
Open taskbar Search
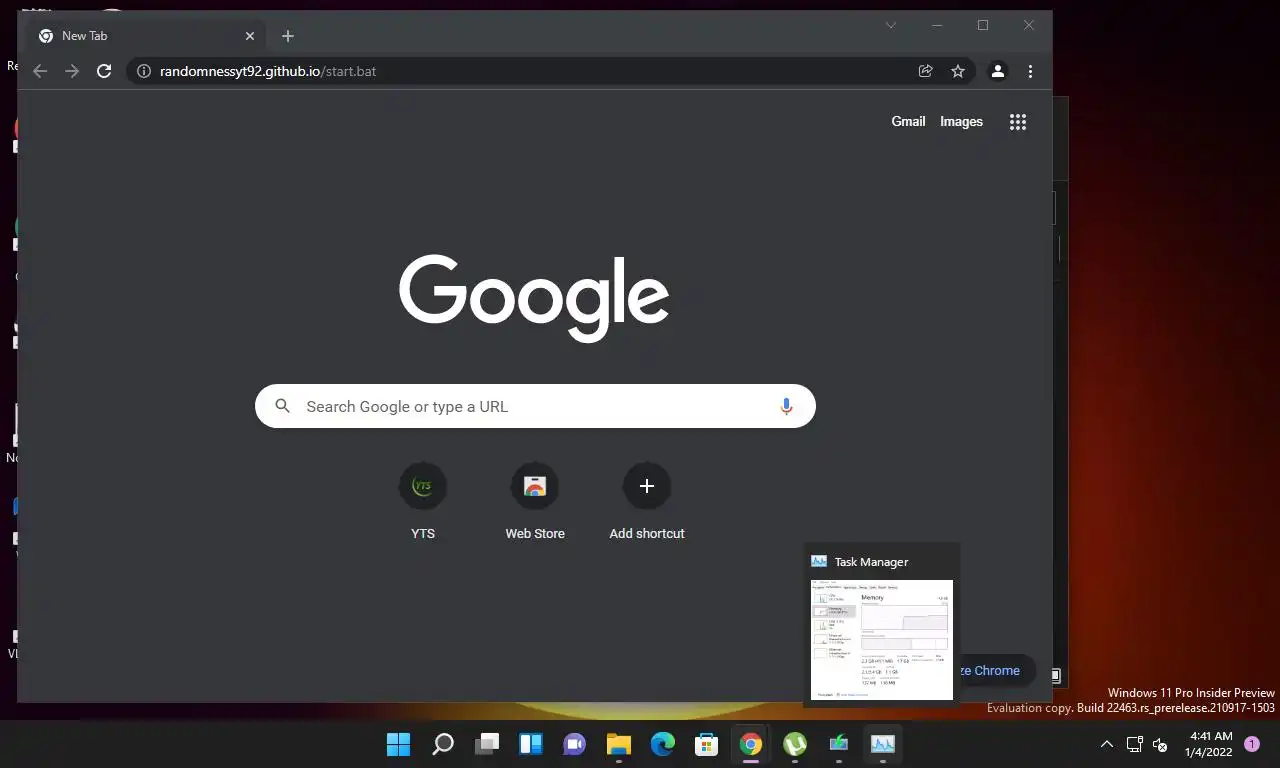443,744
